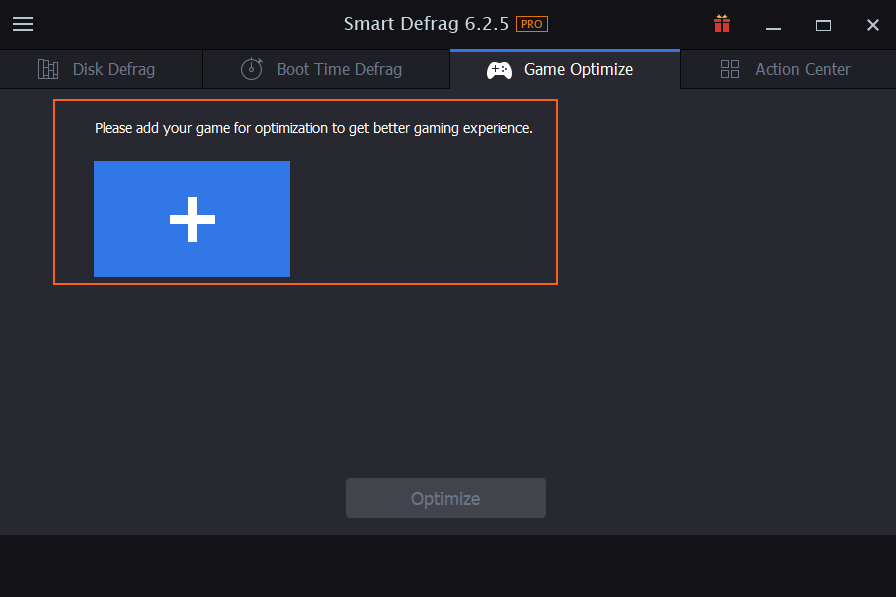Click the Boot Time Defrag stopwatch icon
This screenshot has width=896, height=597.
251,69
